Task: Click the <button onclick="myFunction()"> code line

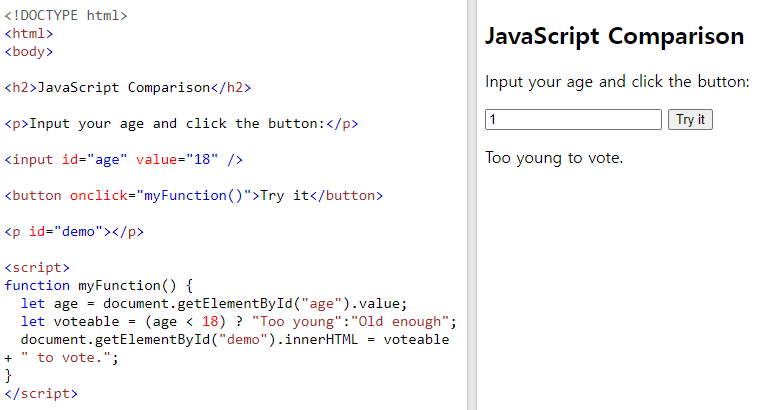Action: [193, 195]
